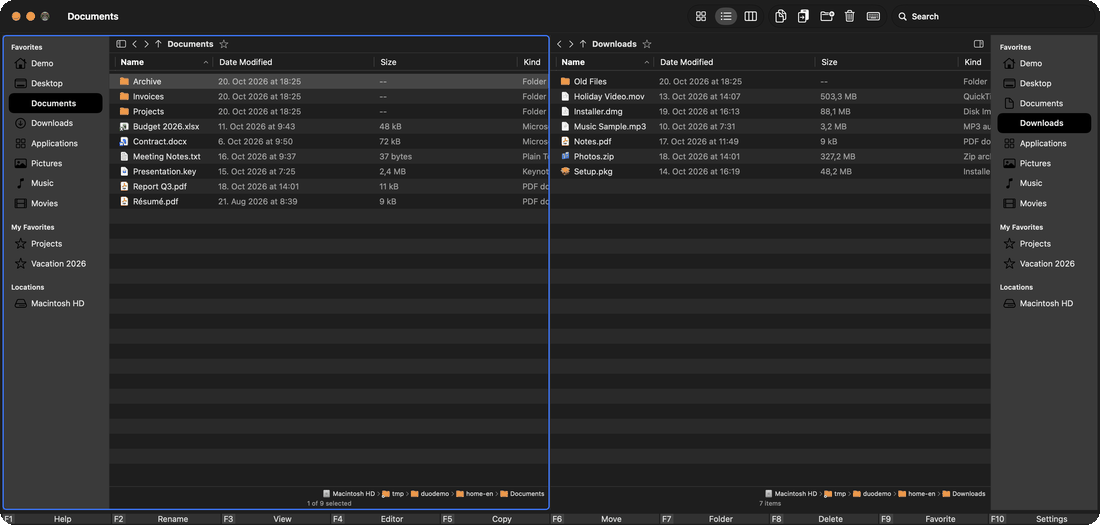Select the Projects folder row in Documents list

[329, 111]
